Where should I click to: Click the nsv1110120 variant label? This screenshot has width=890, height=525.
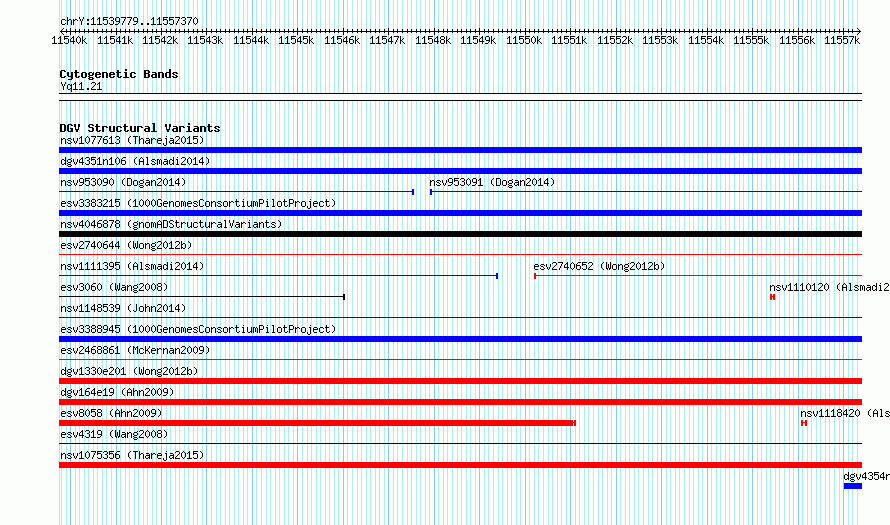point(829,287)
